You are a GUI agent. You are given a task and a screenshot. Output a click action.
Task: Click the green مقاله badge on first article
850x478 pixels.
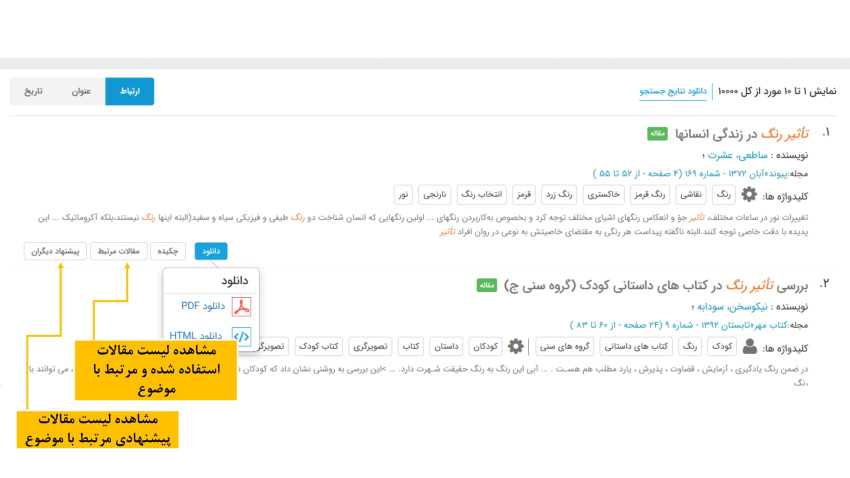[x=657, y=133]
